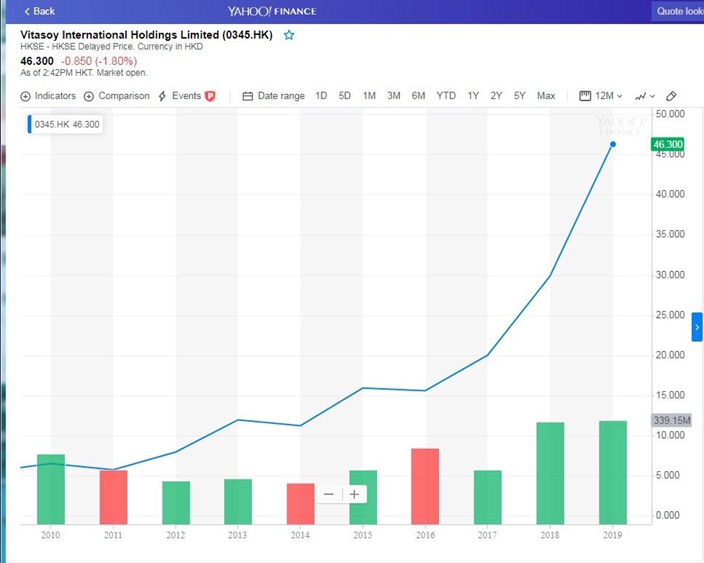This screenshot has width=704, height=563.
Task: Zoom out the chart with minus button
Action: (329, 494)
